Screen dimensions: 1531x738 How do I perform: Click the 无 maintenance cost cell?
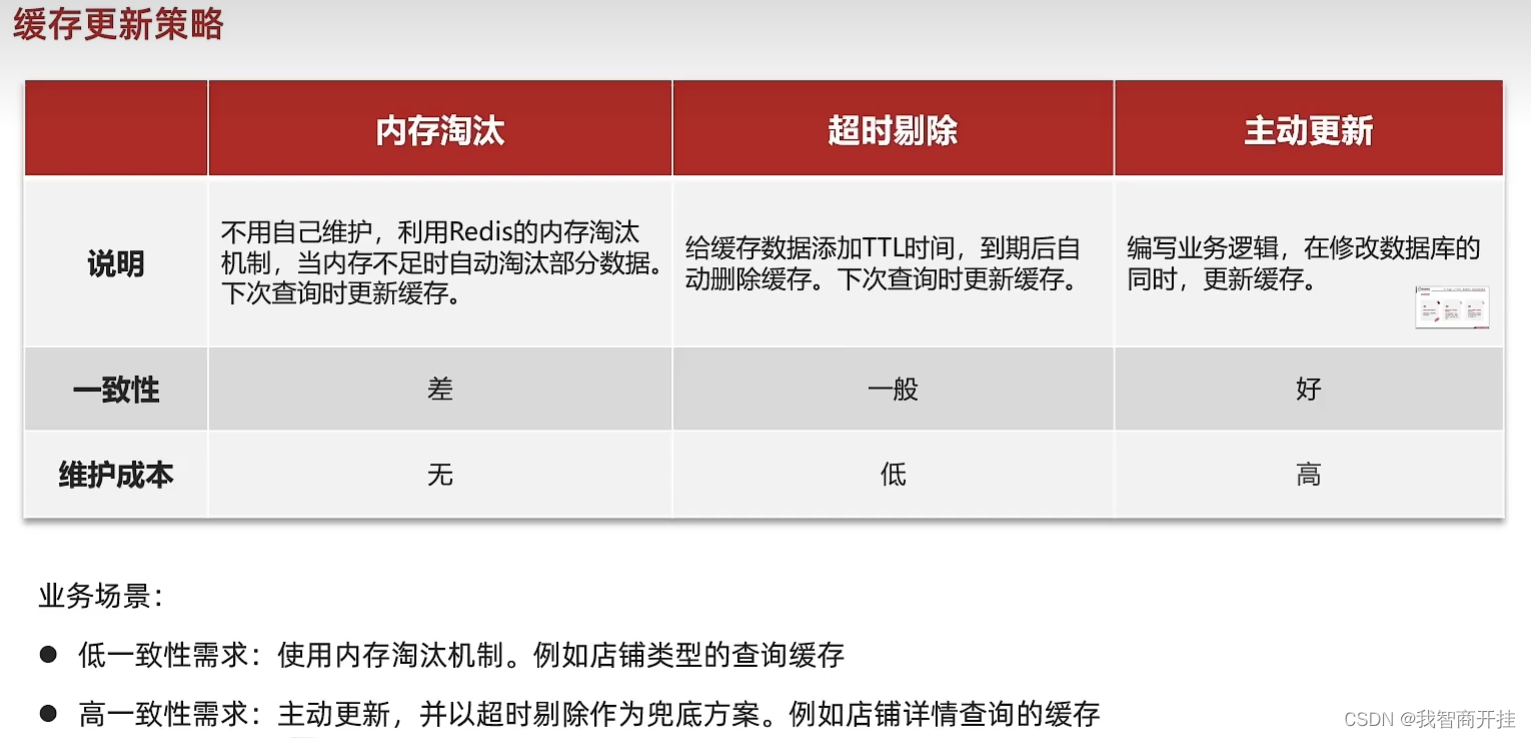tap(440, 474)
